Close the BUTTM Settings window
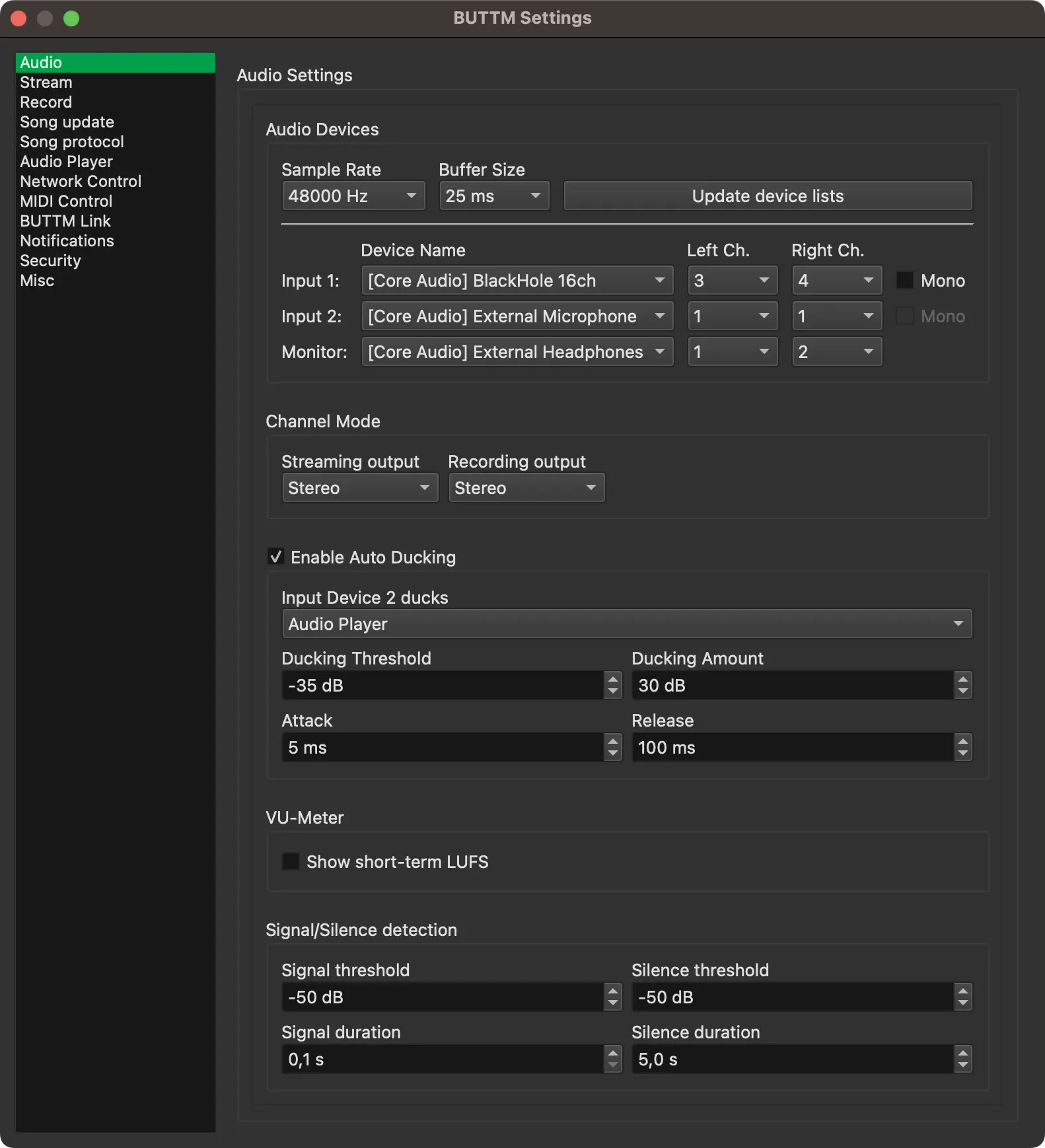 coord(18,18)
